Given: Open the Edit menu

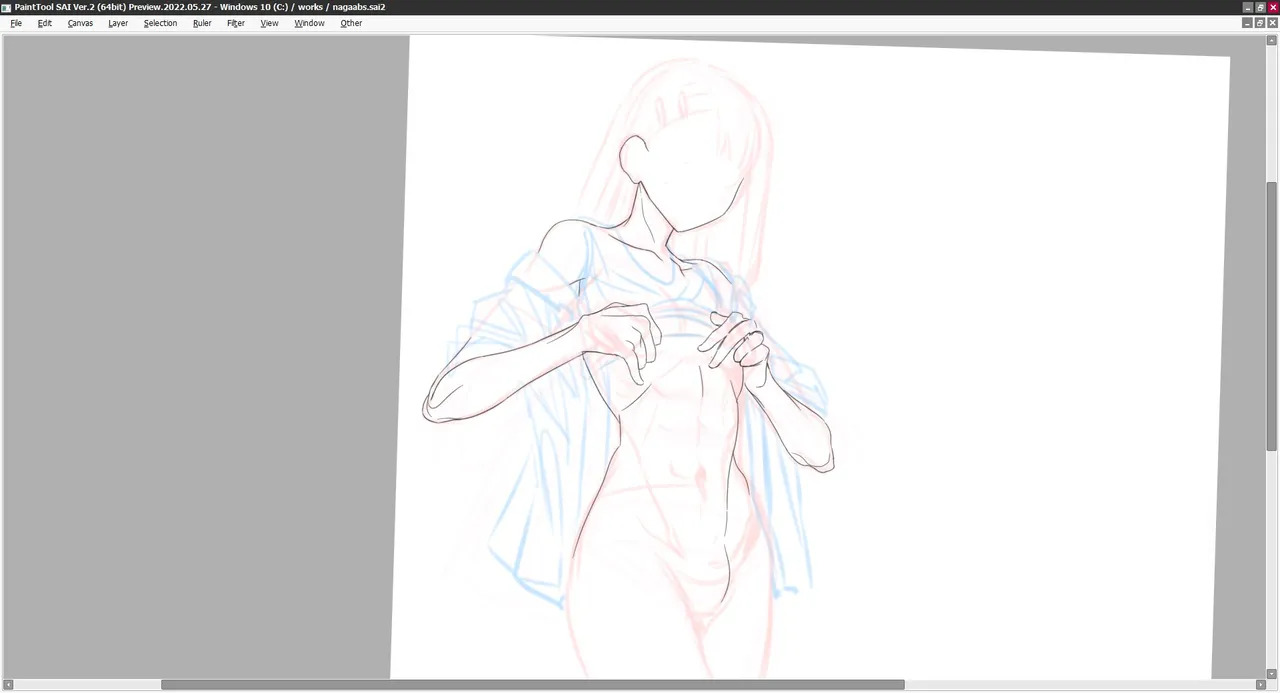Looking at the screenshot, I should click(x=45, y=23).
